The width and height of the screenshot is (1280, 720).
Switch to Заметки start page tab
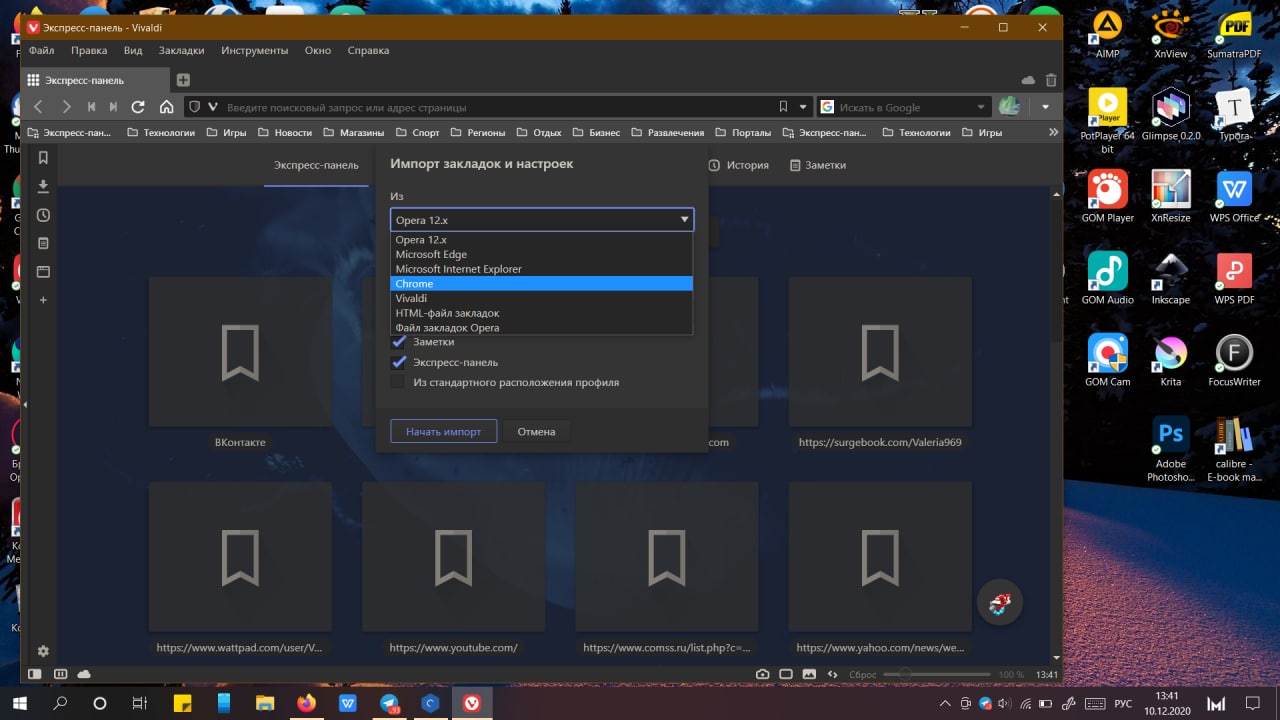[818, 165]
